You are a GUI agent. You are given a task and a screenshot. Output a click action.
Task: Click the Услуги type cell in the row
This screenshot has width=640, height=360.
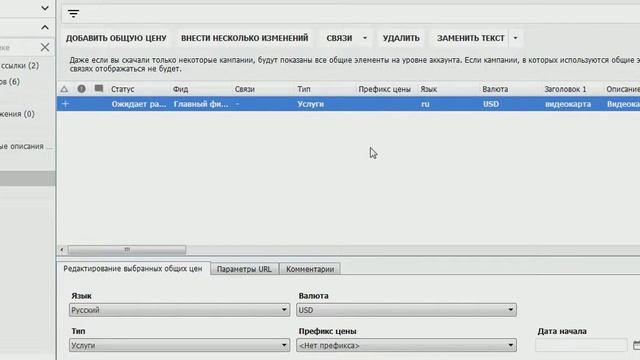(311, 104)
